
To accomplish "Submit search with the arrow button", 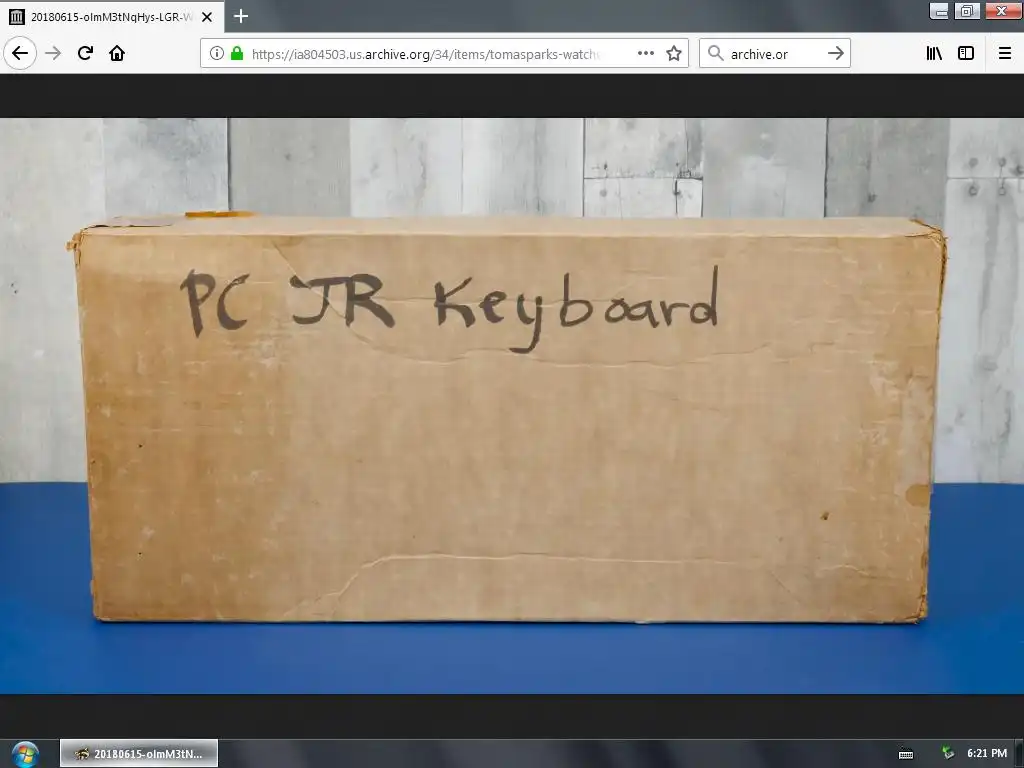I will [x=836, y=54].
